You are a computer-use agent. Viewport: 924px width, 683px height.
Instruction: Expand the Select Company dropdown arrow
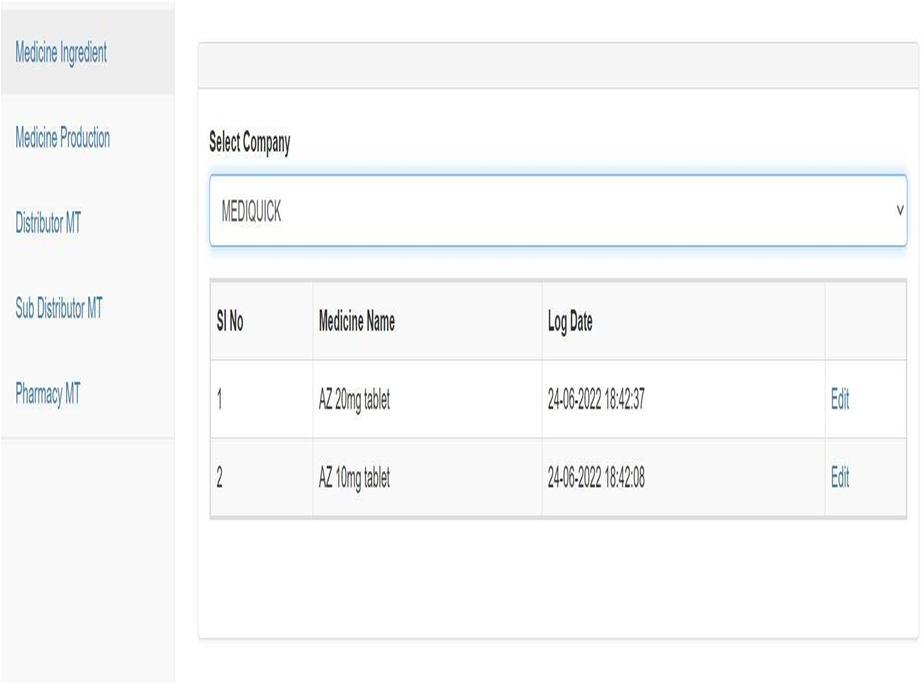pyautogui.click(x=899, y=210)
